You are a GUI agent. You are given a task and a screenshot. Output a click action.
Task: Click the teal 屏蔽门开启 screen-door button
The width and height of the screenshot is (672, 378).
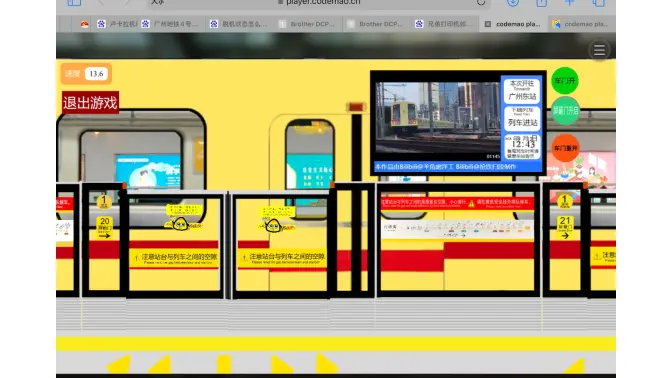point(565,111)
